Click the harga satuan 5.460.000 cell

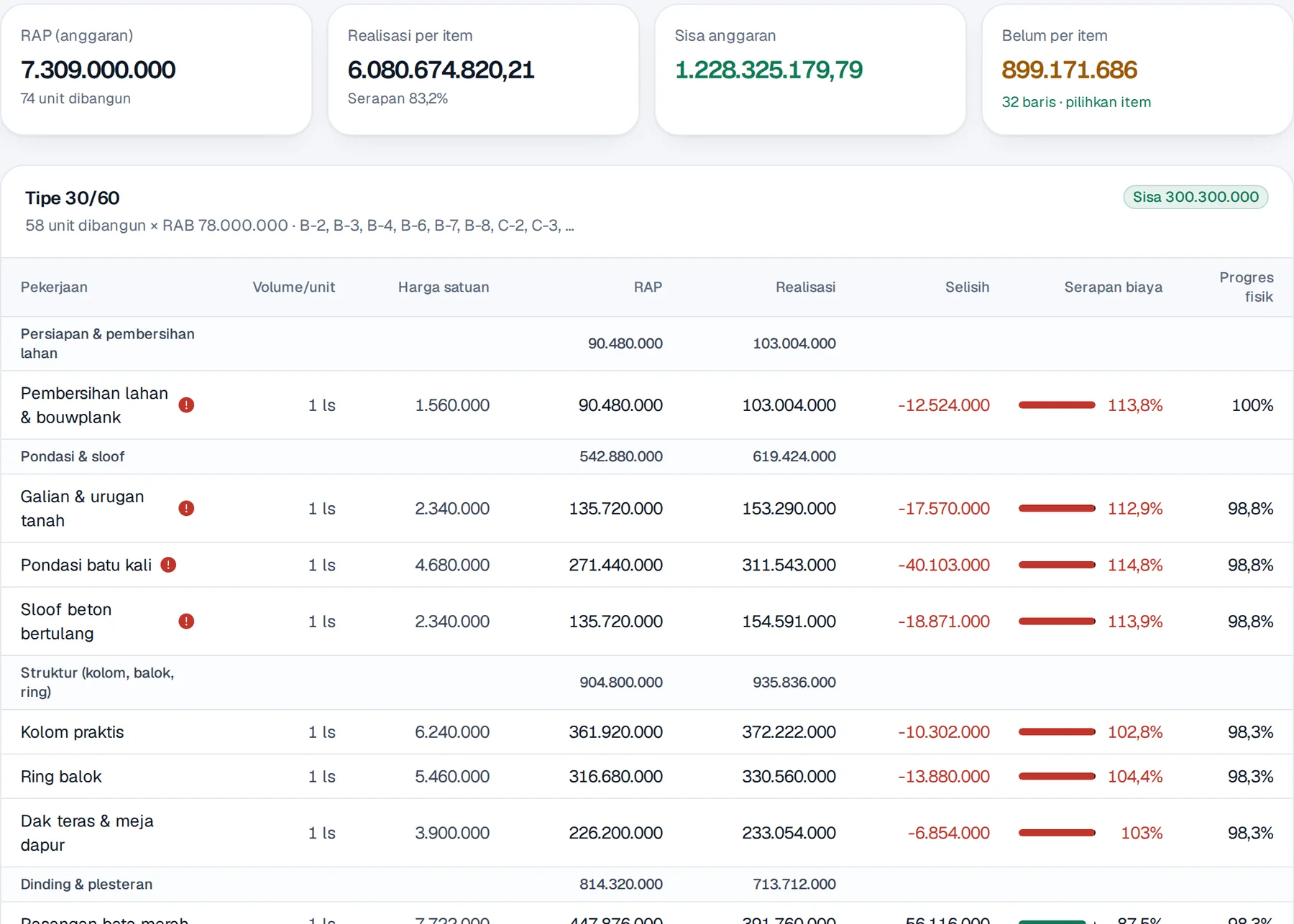[x=452, y=777]
